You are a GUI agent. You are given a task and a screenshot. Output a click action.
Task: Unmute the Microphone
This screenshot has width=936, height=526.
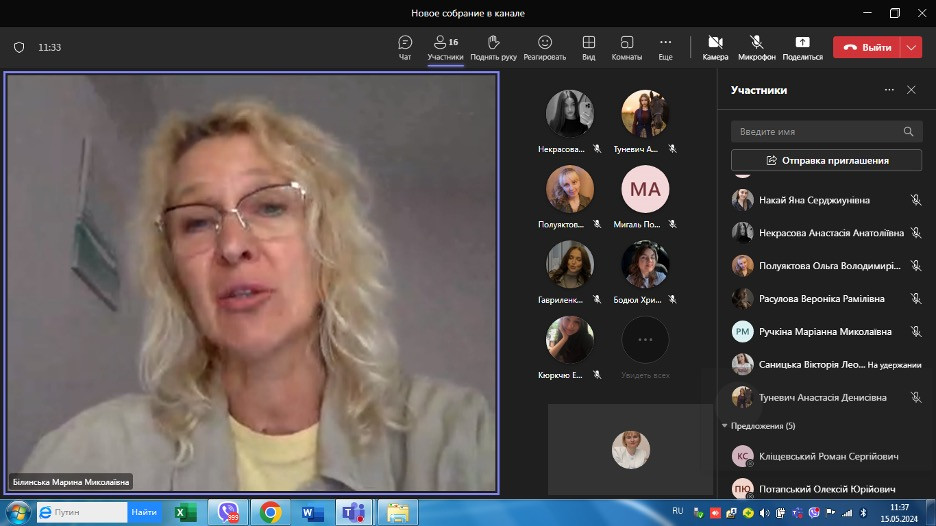757,47
